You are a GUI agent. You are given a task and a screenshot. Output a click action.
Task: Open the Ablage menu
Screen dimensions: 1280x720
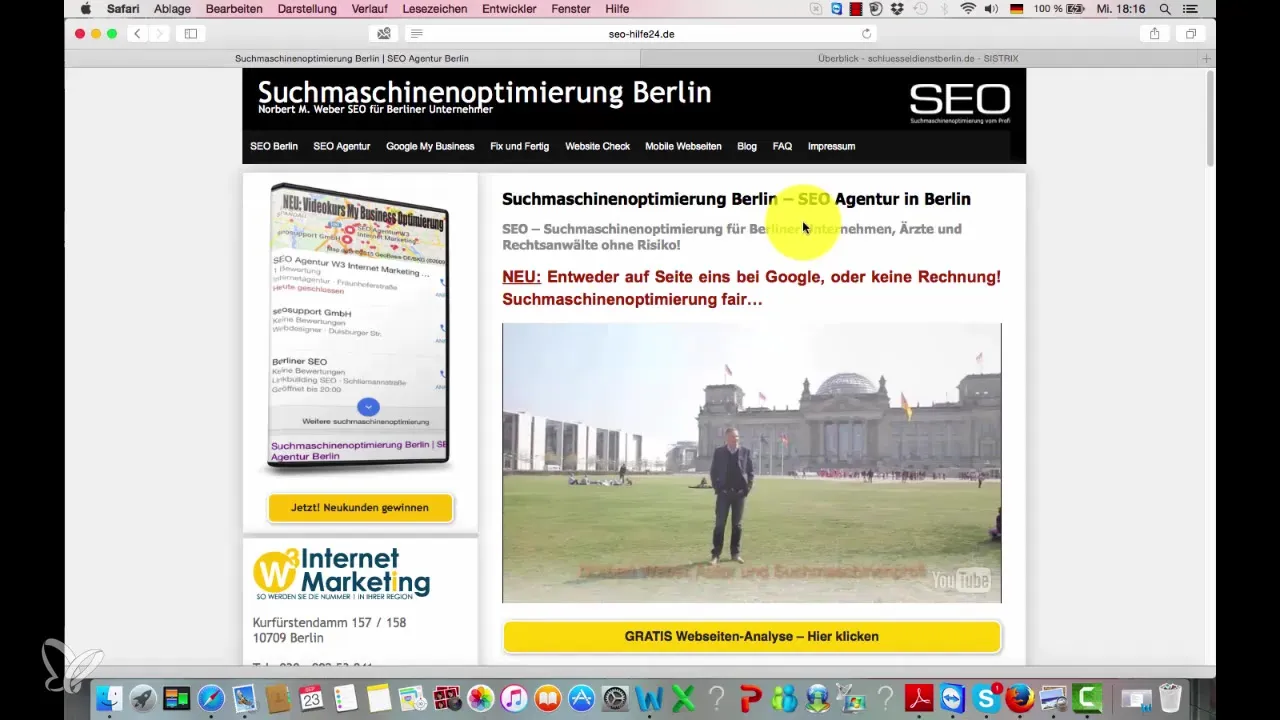click(x=172, y=9)
